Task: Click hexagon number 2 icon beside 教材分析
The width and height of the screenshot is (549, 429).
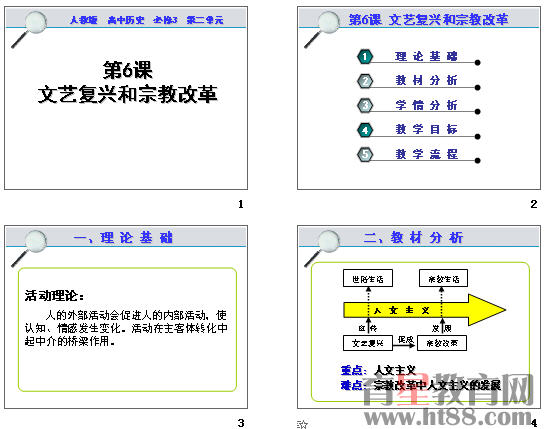Action: 365,81
